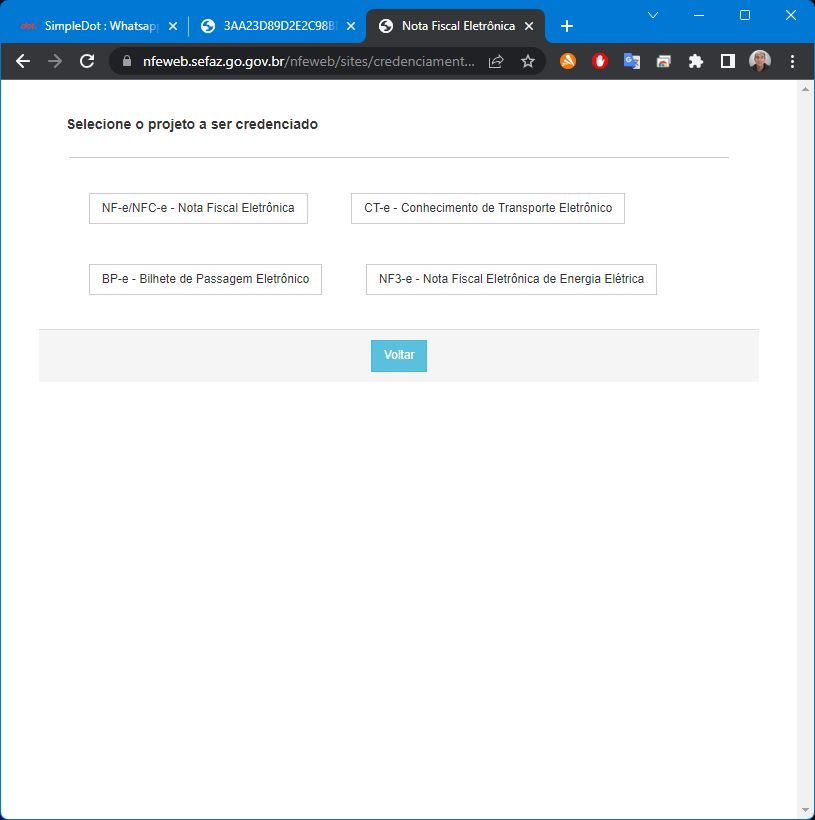Click the address bar URL field
Image resolution: width=815 pixels, height=820 pixels.
308,61
